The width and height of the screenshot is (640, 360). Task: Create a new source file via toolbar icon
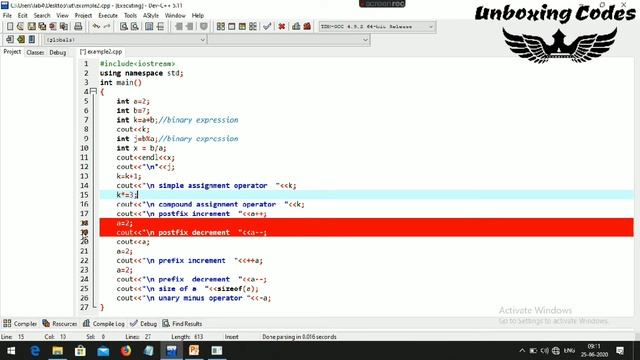click(x=10, y=27)
